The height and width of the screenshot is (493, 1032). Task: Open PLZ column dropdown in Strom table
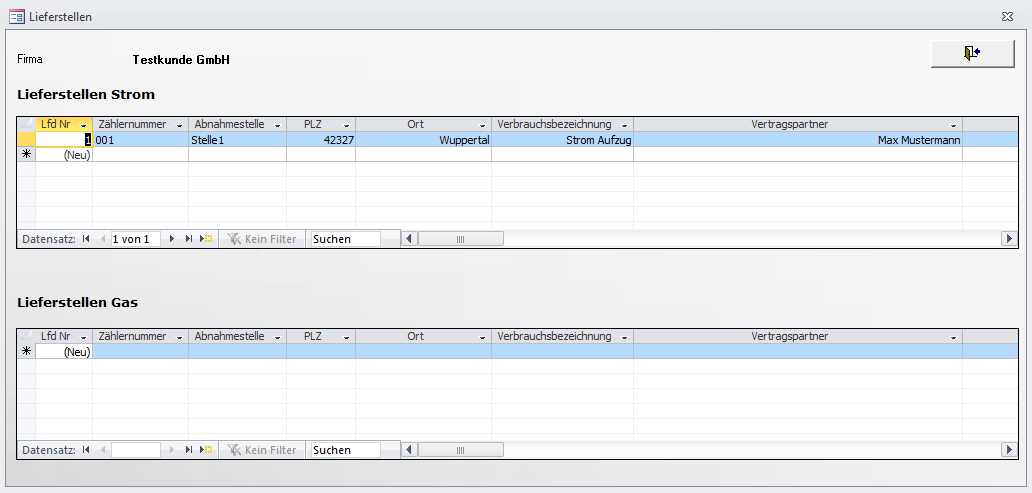(x=346, y=125)
